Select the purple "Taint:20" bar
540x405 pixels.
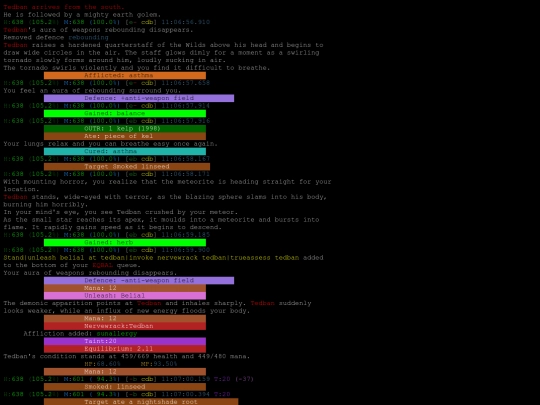point(125,341)
